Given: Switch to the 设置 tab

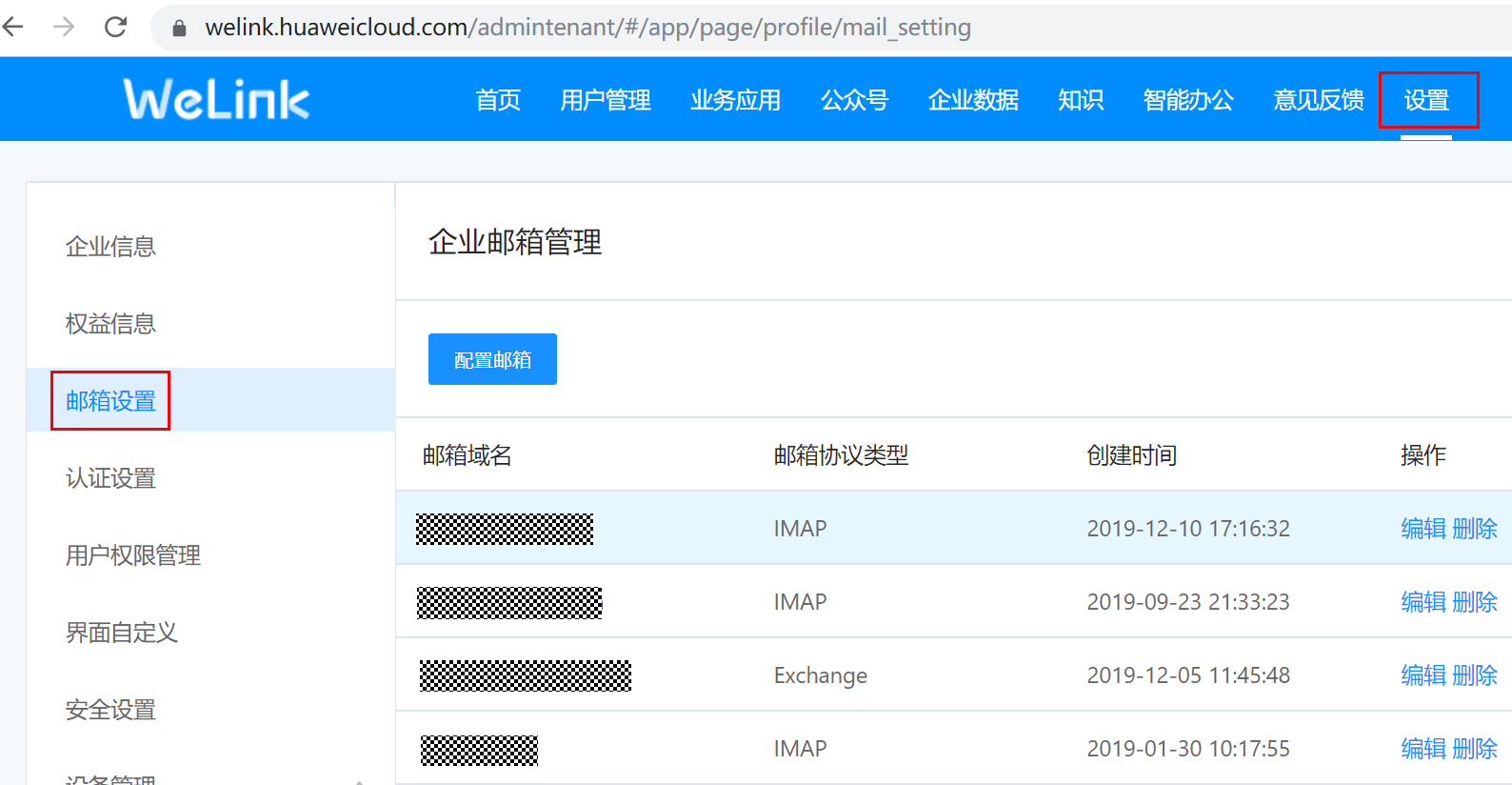Looking at the screenshot, I should tap(1426, 100).
